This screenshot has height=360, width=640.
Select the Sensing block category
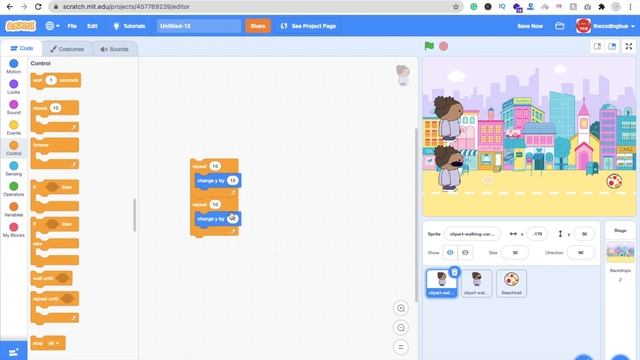pos(13,168)
